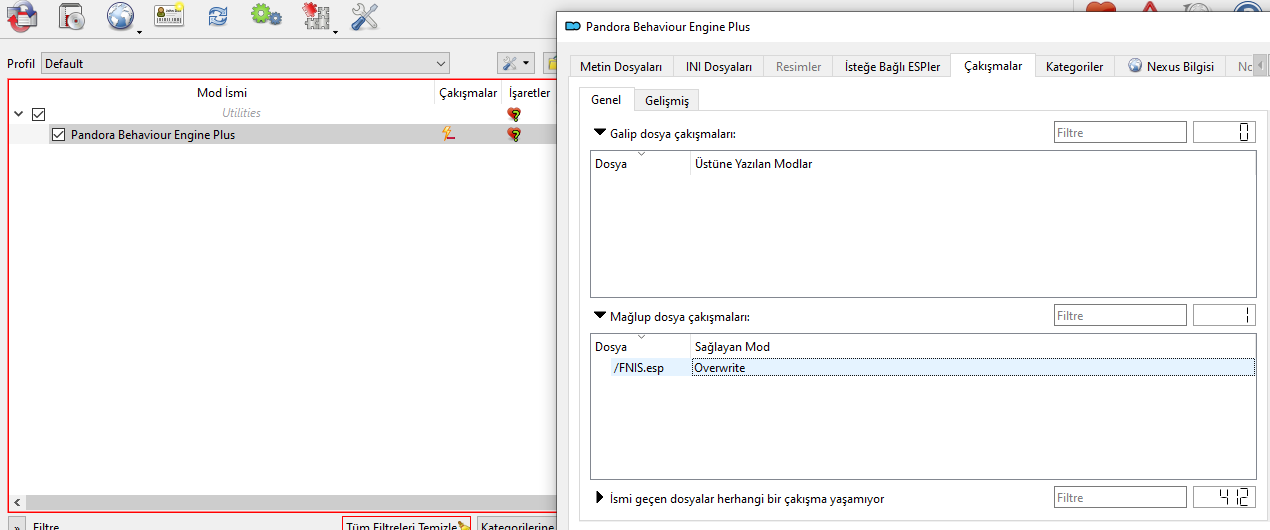The image size is (1270, 530).
Task: Open the executables green gears icon
Action: 265,15
